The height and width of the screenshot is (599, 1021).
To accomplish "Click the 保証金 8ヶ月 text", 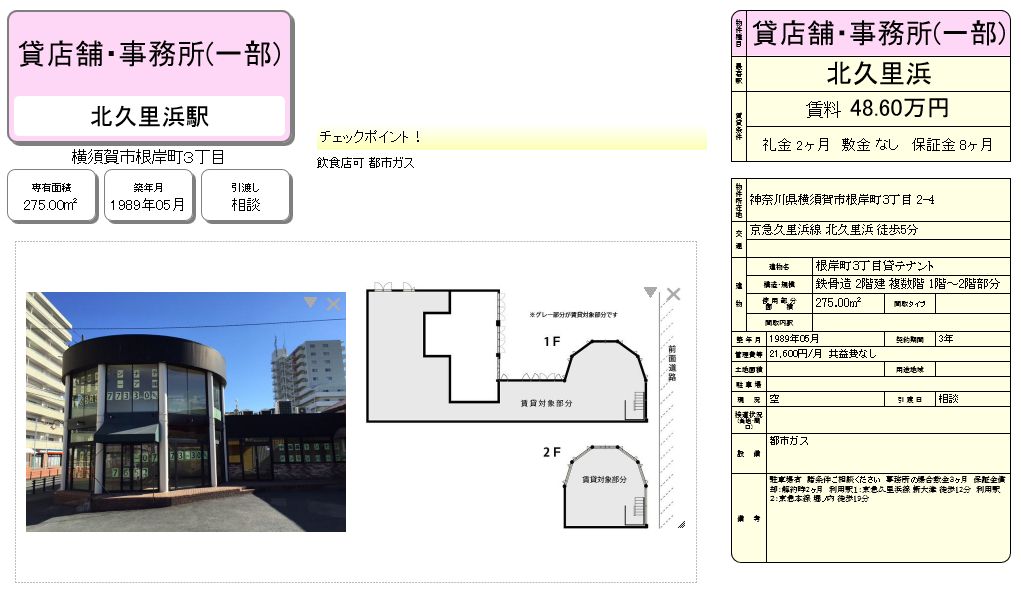I will 952,145.
